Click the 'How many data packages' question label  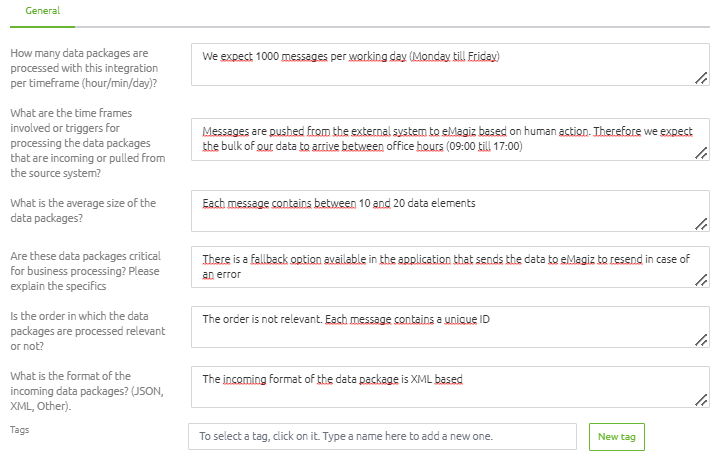pos(84,68)
